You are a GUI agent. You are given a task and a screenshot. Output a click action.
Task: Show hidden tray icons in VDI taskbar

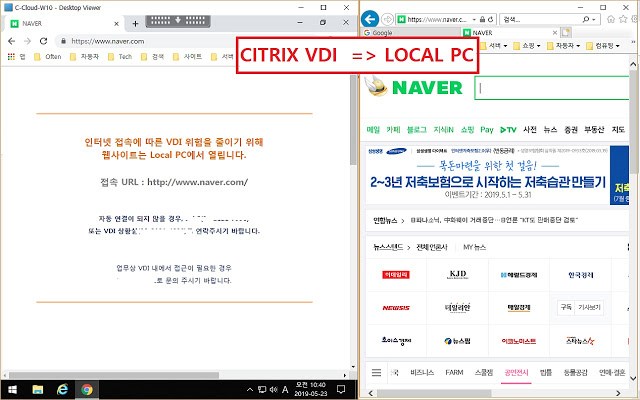[x=250, y=390]
